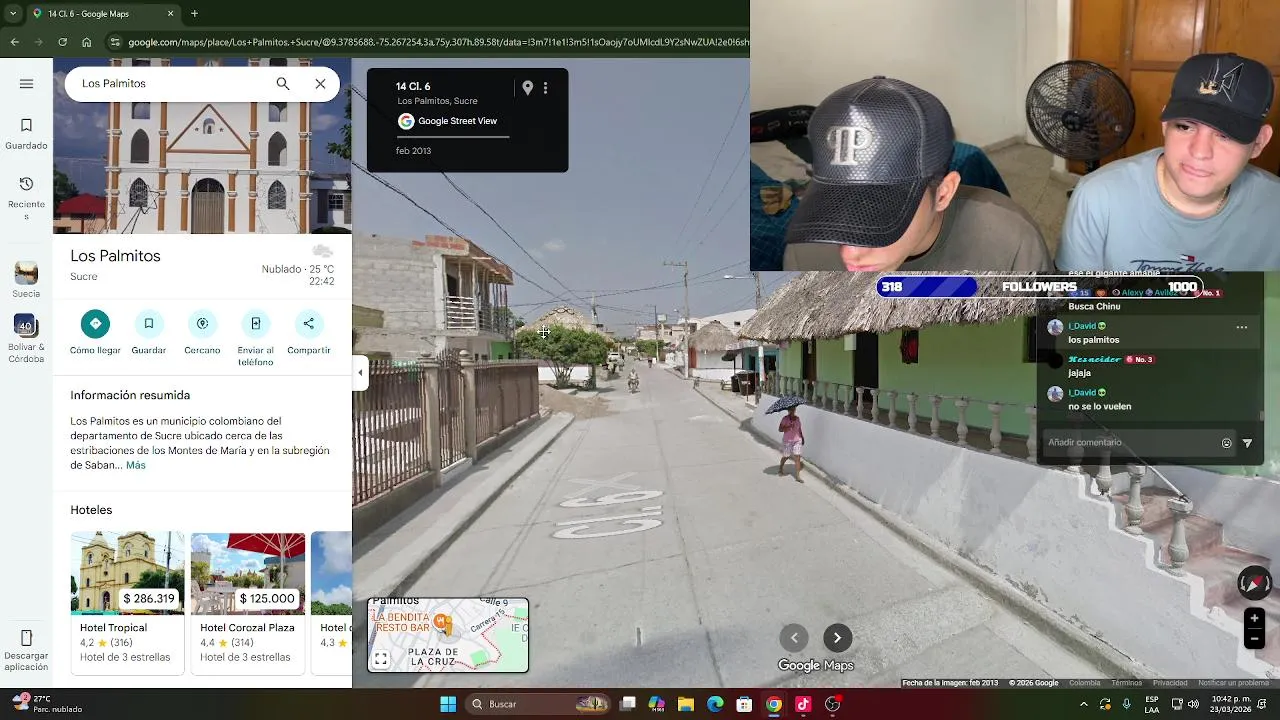Click the Hoteles section heading

tap(91, 510)
